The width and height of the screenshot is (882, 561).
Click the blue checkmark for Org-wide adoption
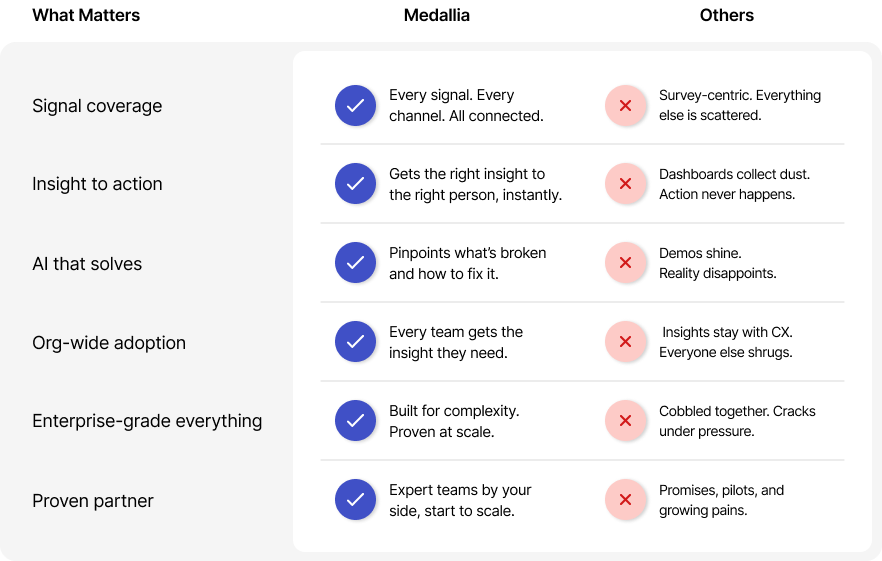tap(354, 342)
